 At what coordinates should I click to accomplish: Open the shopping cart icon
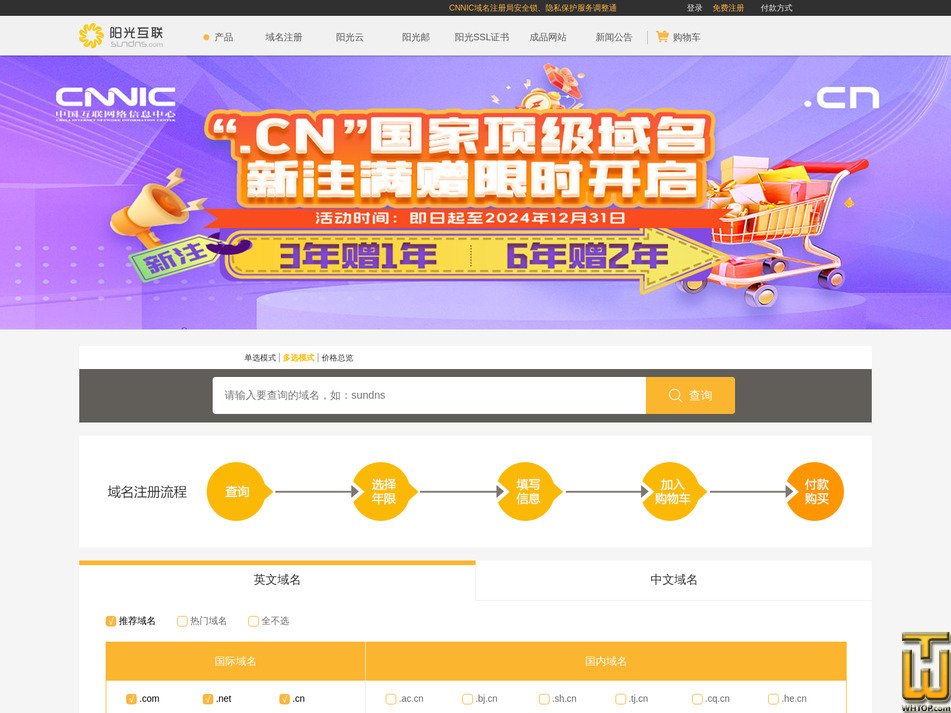[x=662, y=36]
